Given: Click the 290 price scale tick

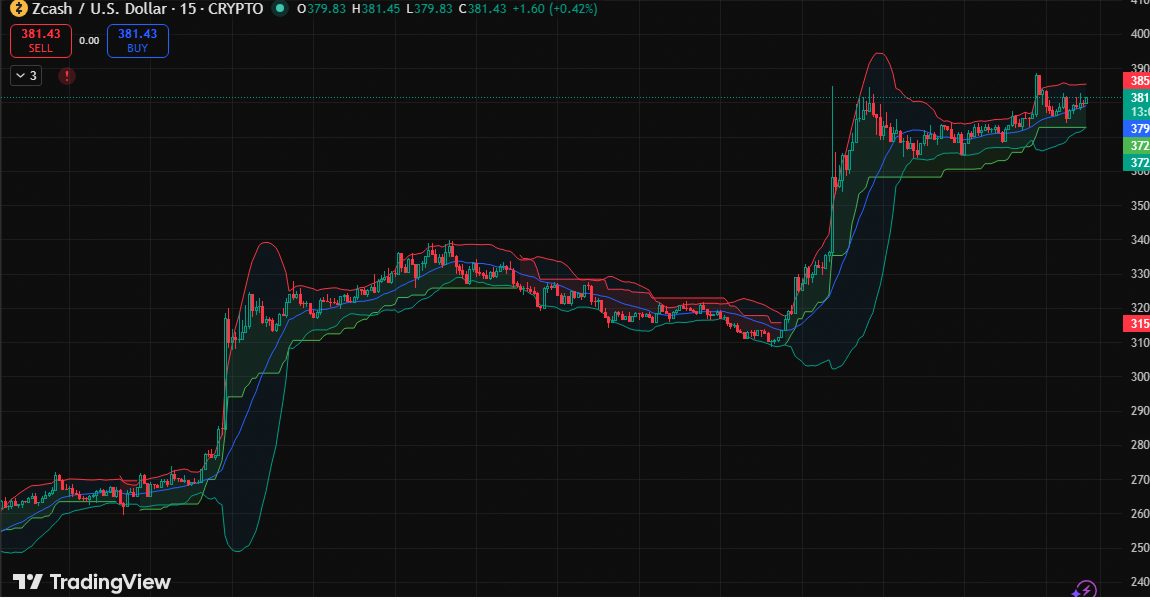Looking at the screenshot, I should click(1140, 411).
